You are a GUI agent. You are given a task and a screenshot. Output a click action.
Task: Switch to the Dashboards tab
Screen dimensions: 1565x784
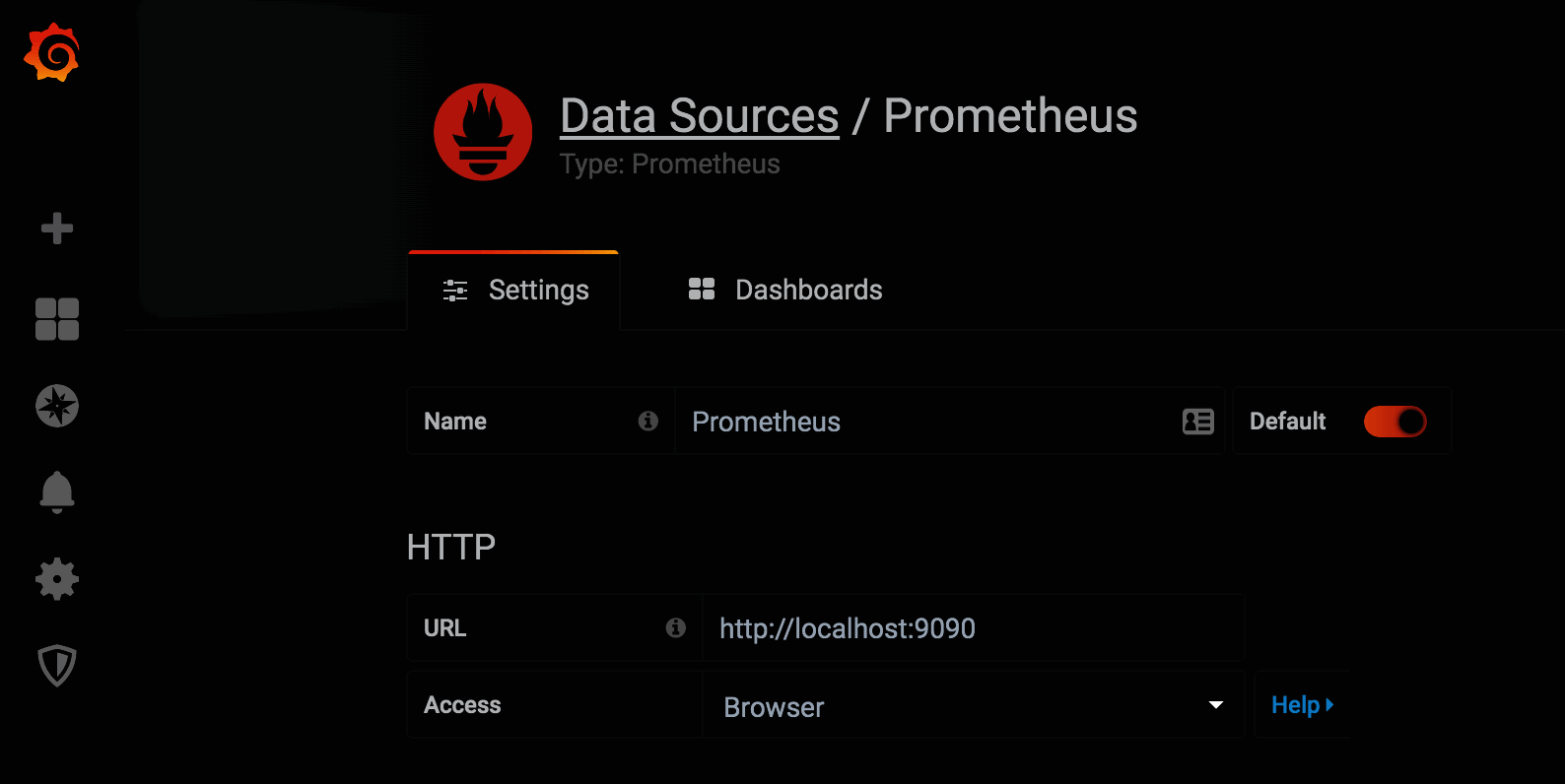click(x=783, y=290)
